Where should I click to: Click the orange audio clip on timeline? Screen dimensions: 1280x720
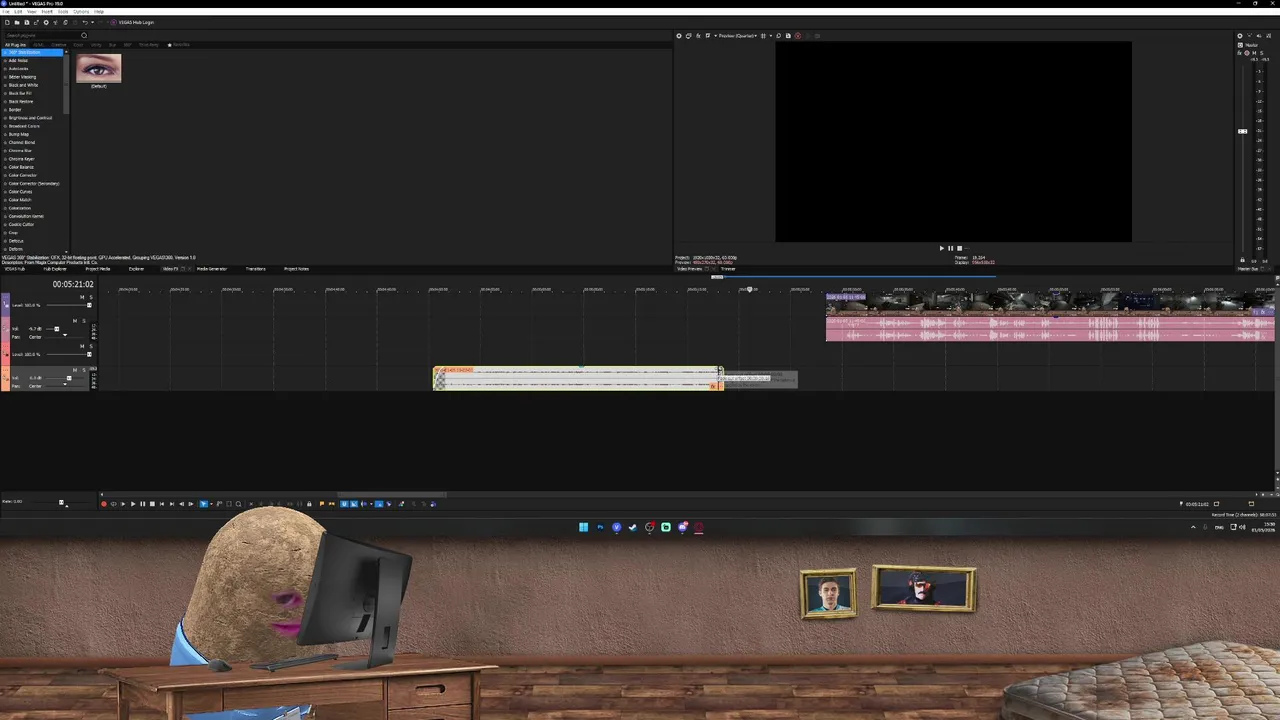coord(578,378)
